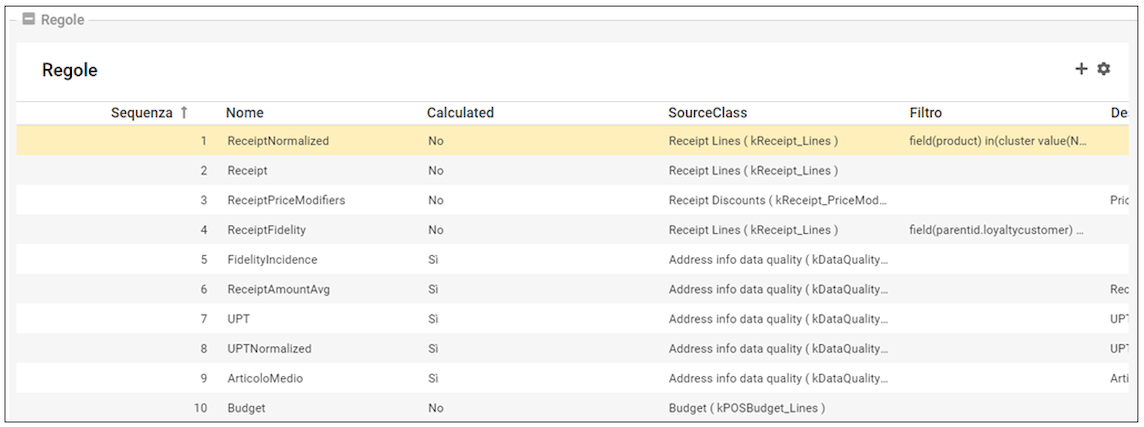Select the UPTNormalized rule row
The width and height of the screenshot is (1144, 427).
[x=269, y=349]
